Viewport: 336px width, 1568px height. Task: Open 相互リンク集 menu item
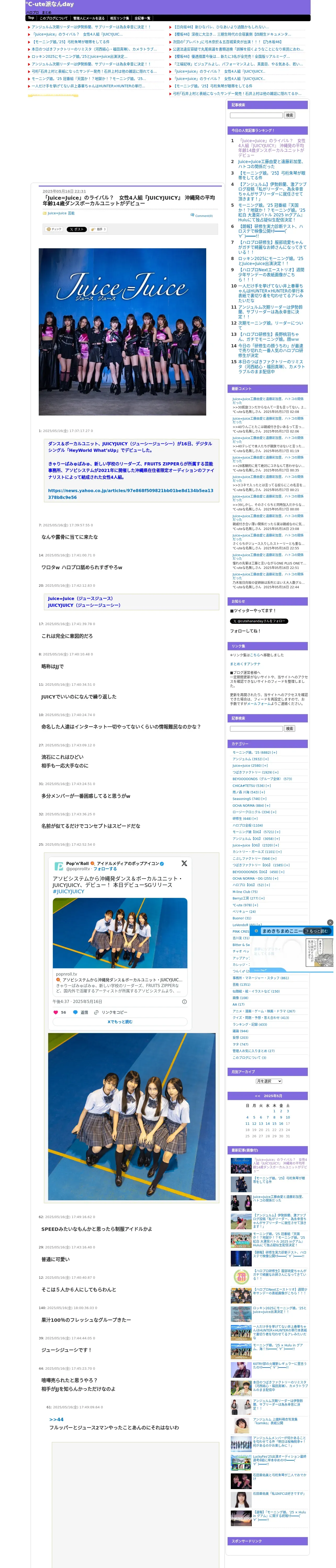click(120, 18)
